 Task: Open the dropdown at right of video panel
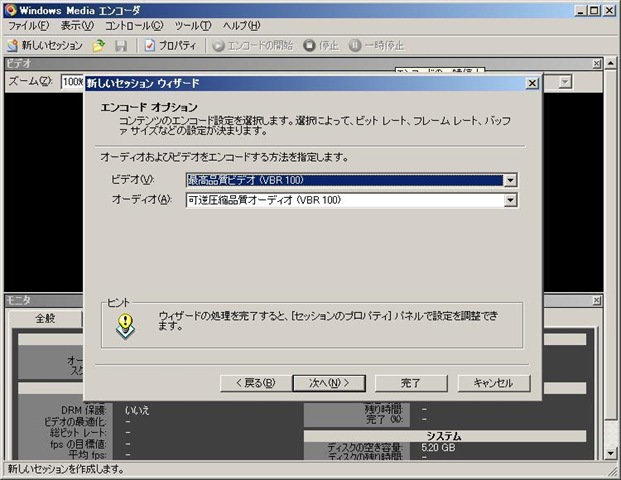(x=565, y=82)
